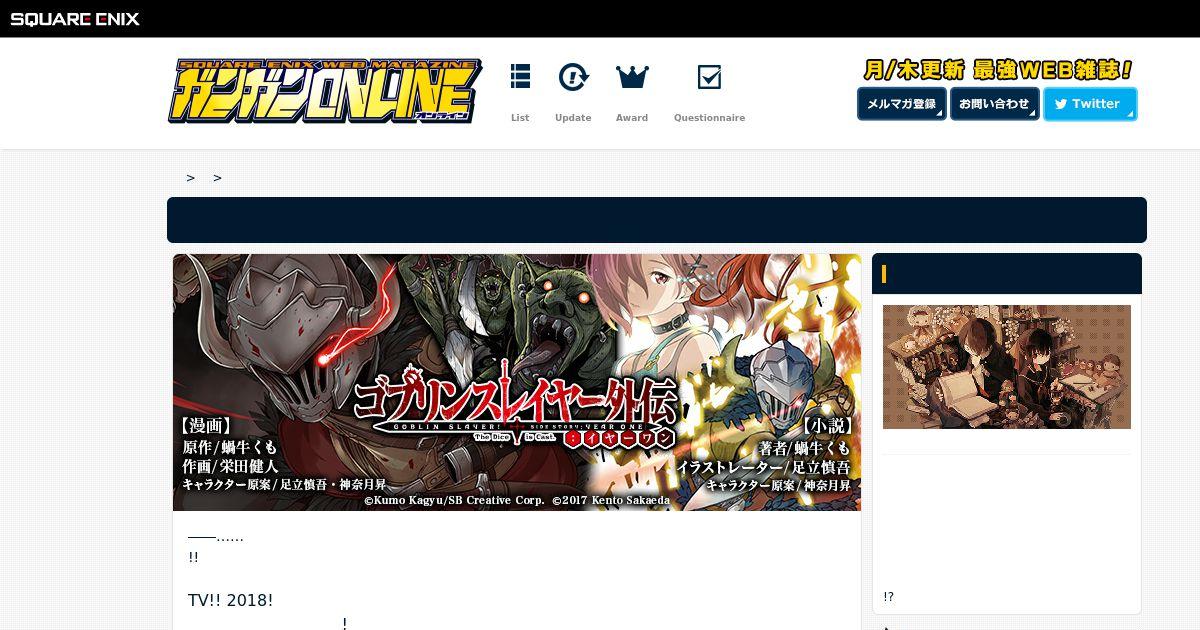Viewport: 1200px width, 630px height.
Task: Open the List icon
Action: point(520,77)
